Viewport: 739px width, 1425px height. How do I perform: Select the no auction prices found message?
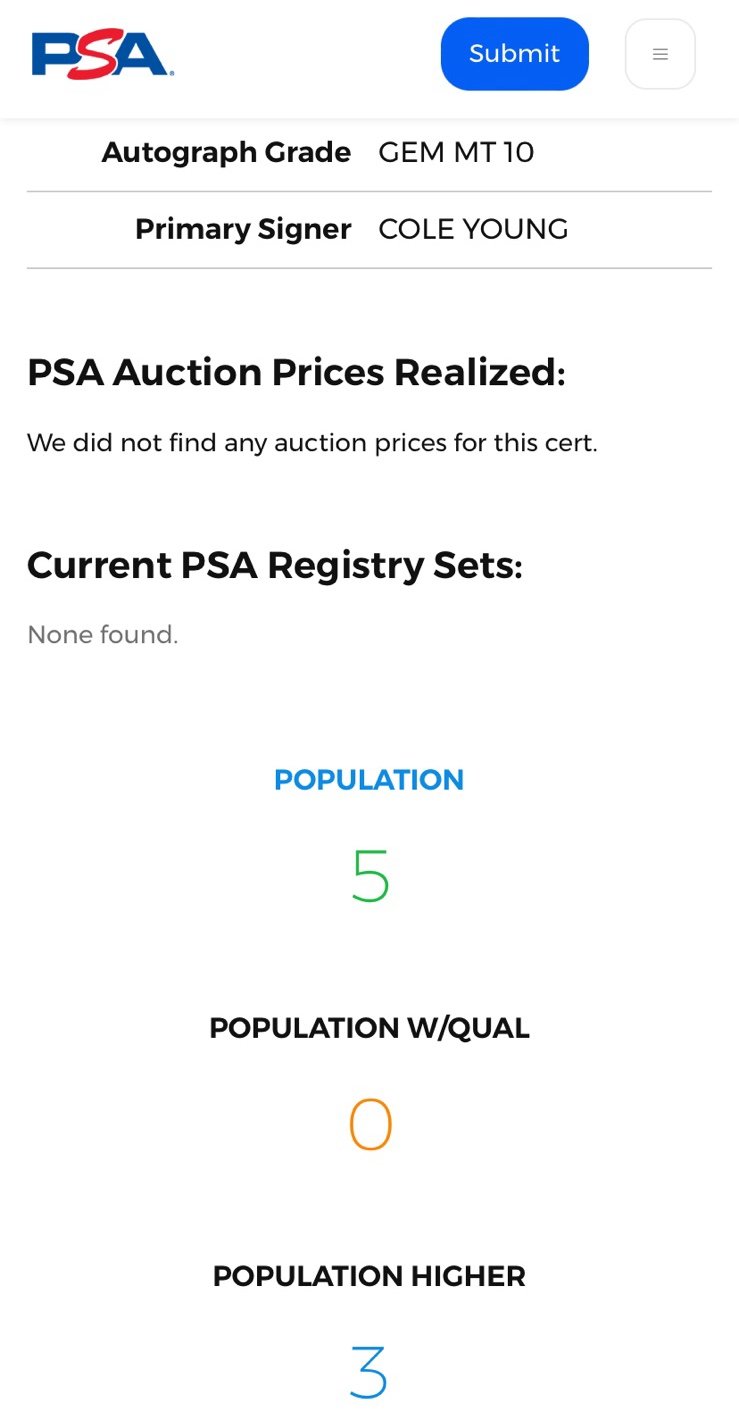coord(312,442)
